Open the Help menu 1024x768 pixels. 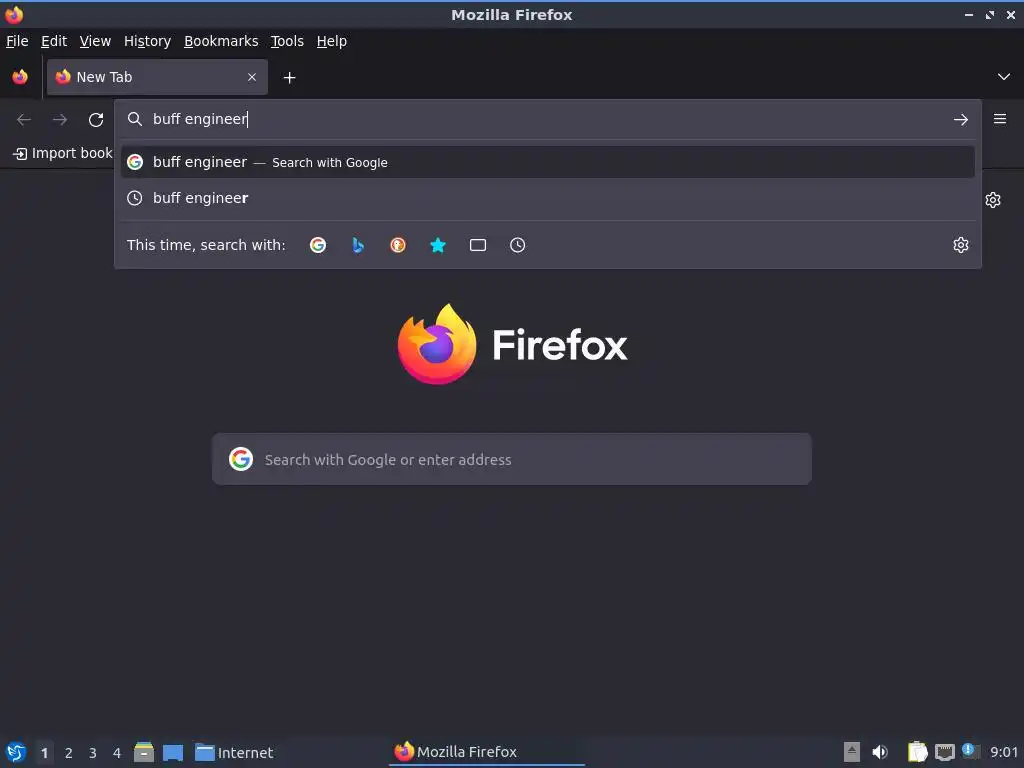[x=332, y=41]
